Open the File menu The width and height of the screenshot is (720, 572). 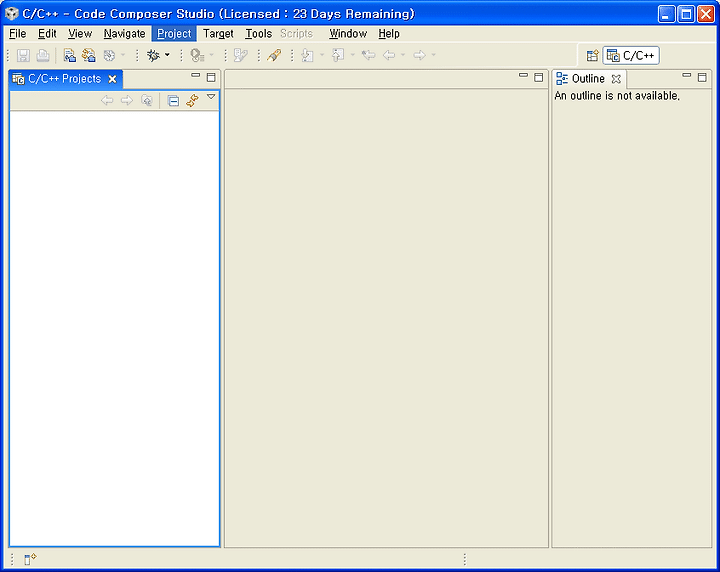coord(17,34)
